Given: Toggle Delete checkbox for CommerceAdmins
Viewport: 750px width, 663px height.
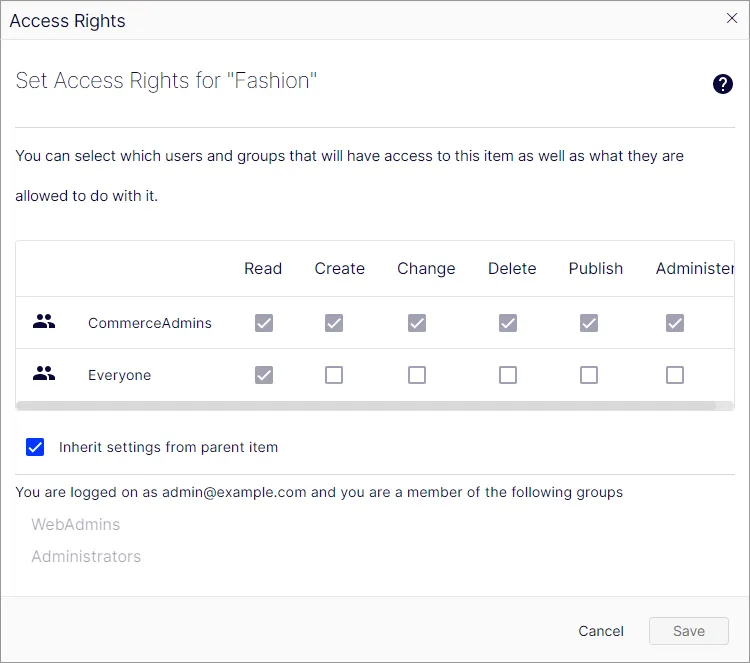Looking at the screenshot, I should (x=508, y=323).
